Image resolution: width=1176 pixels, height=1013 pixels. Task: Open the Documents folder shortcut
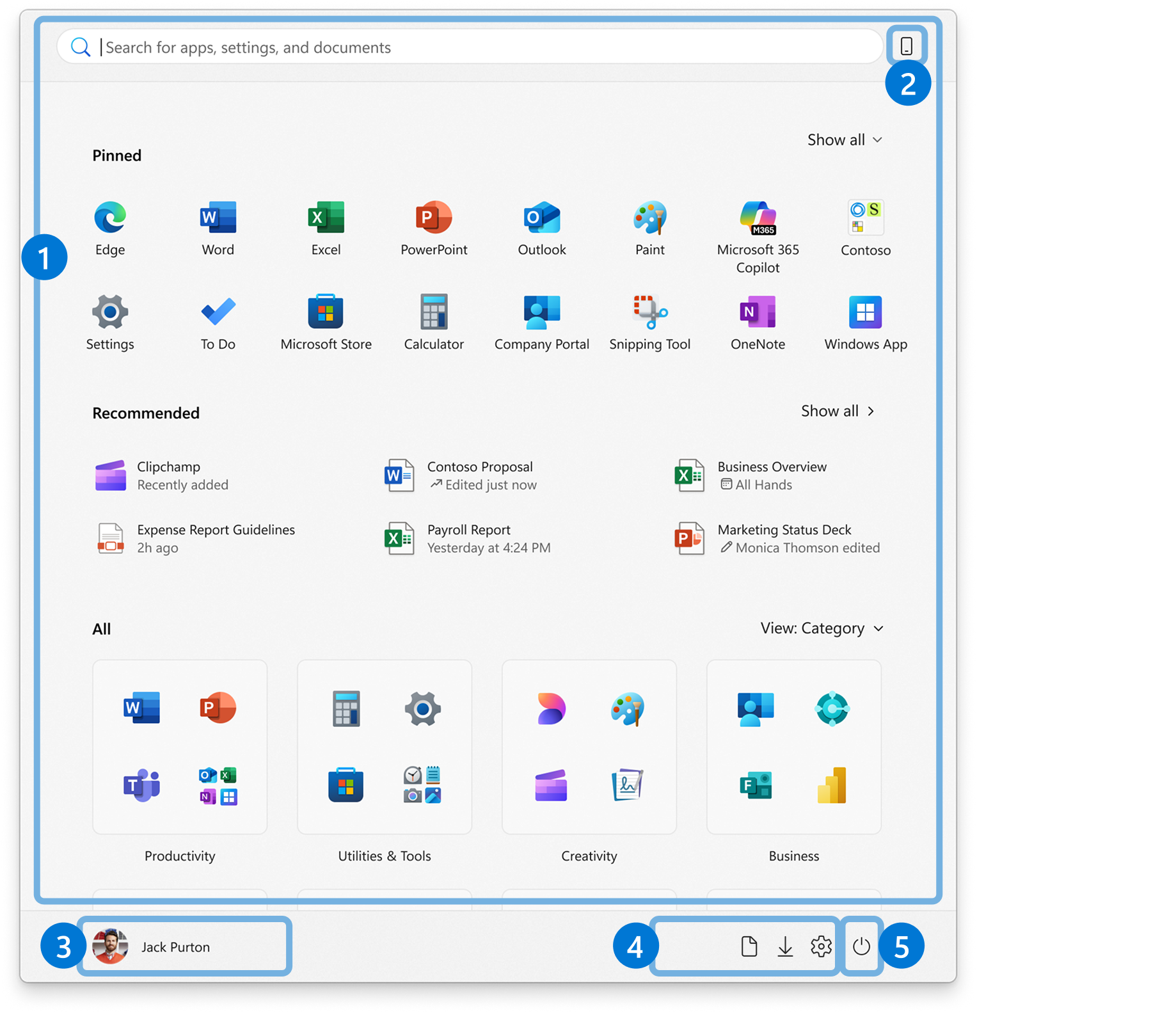coord(749,946)
